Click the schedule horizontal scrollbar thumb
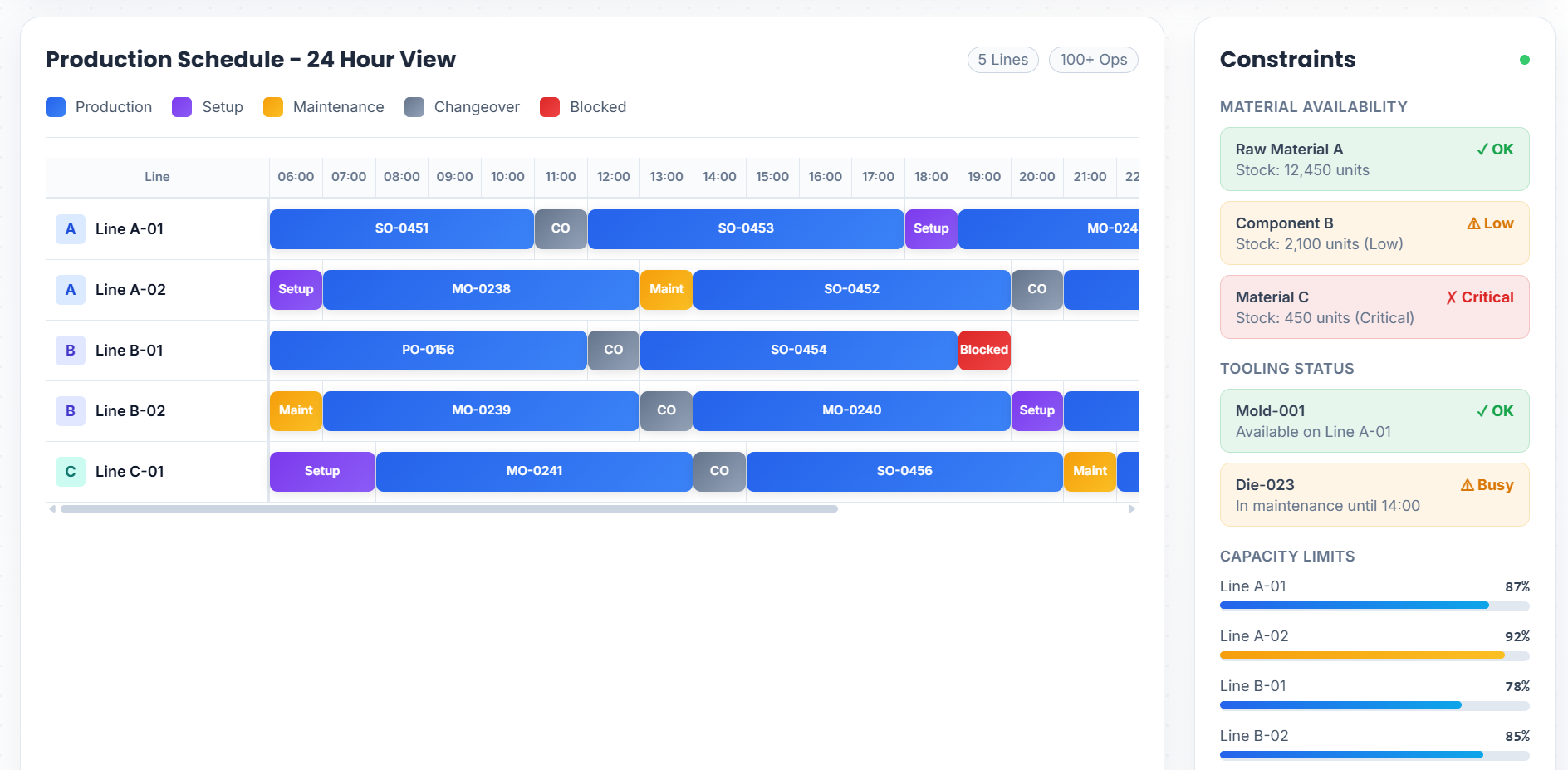This screenshot has height=770, width=1568. click(x=448, y=509)
